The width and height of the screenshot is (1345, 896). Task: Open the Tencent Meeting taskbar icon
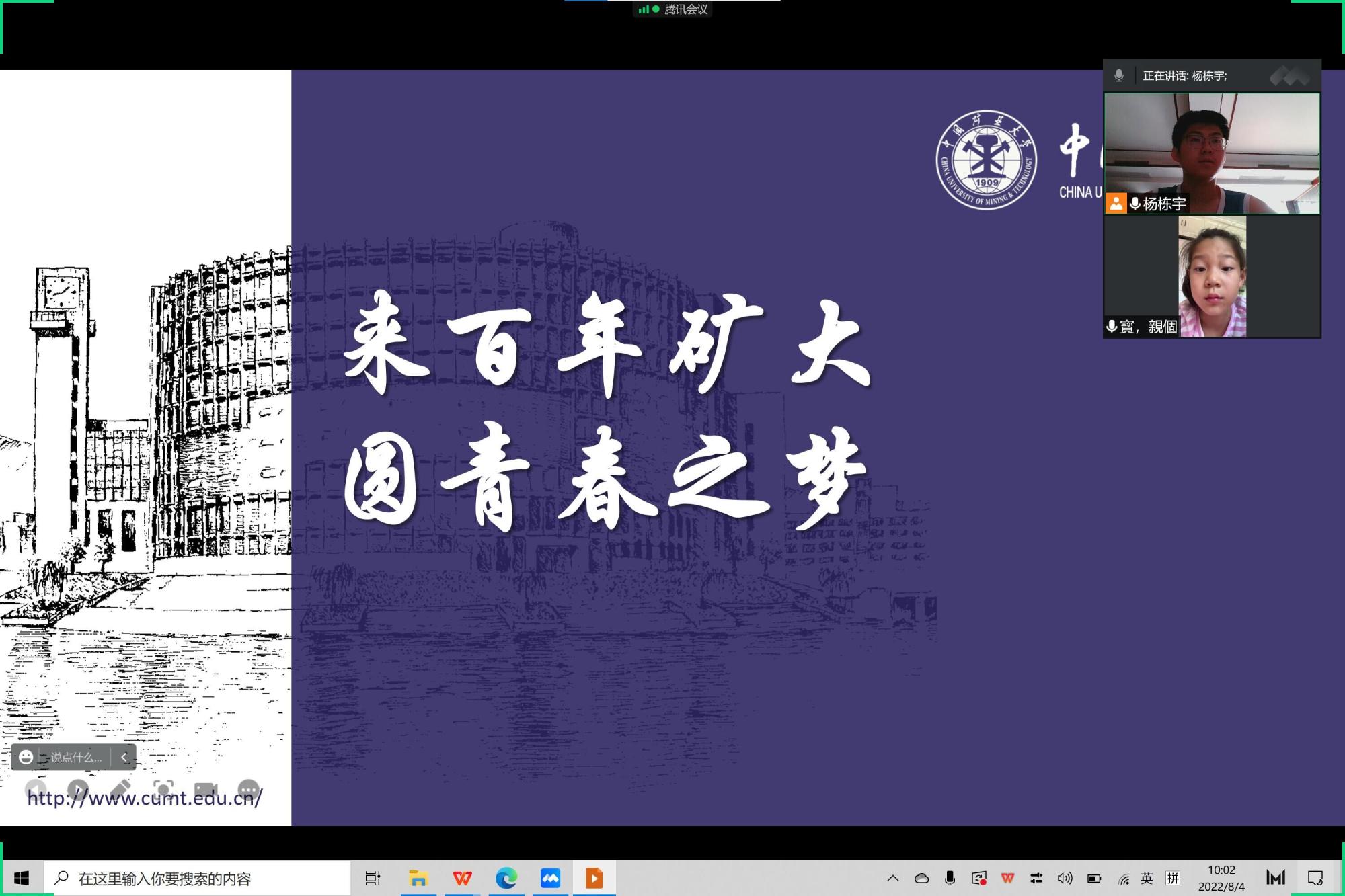[x=550, y=878]
